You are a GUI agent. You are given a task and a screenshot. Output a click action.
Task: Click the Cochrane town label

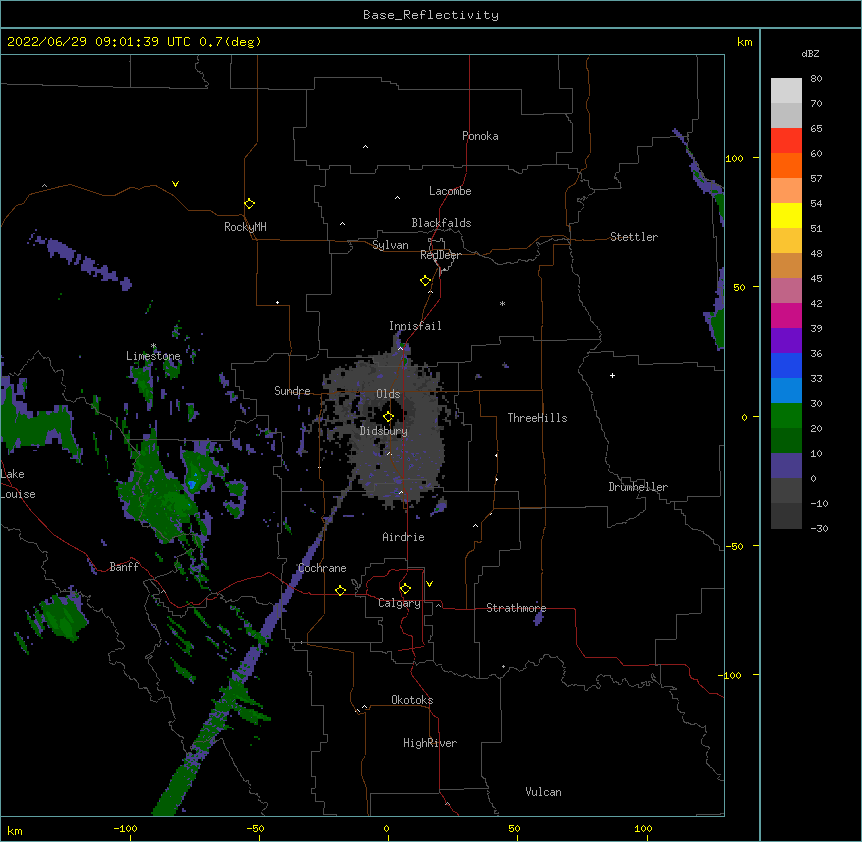[322, 568]
